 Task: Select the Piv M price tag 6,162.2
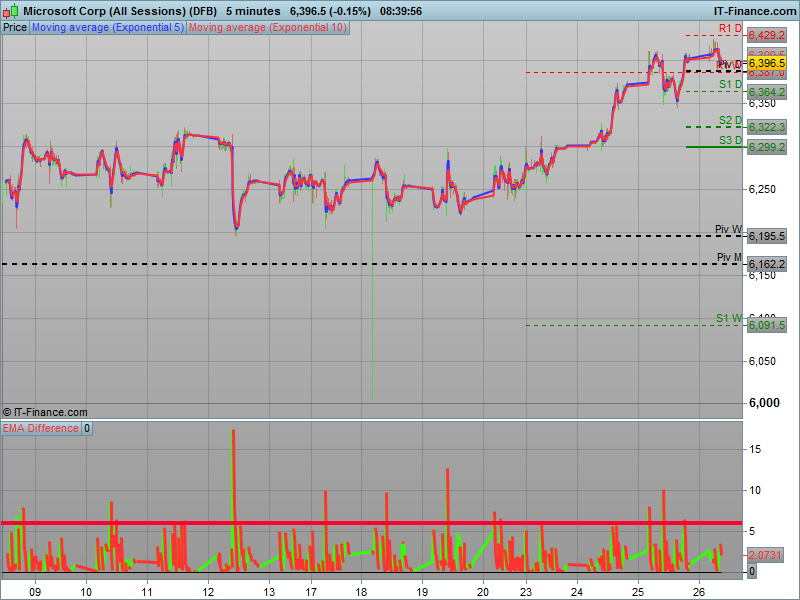click(766, 264)
